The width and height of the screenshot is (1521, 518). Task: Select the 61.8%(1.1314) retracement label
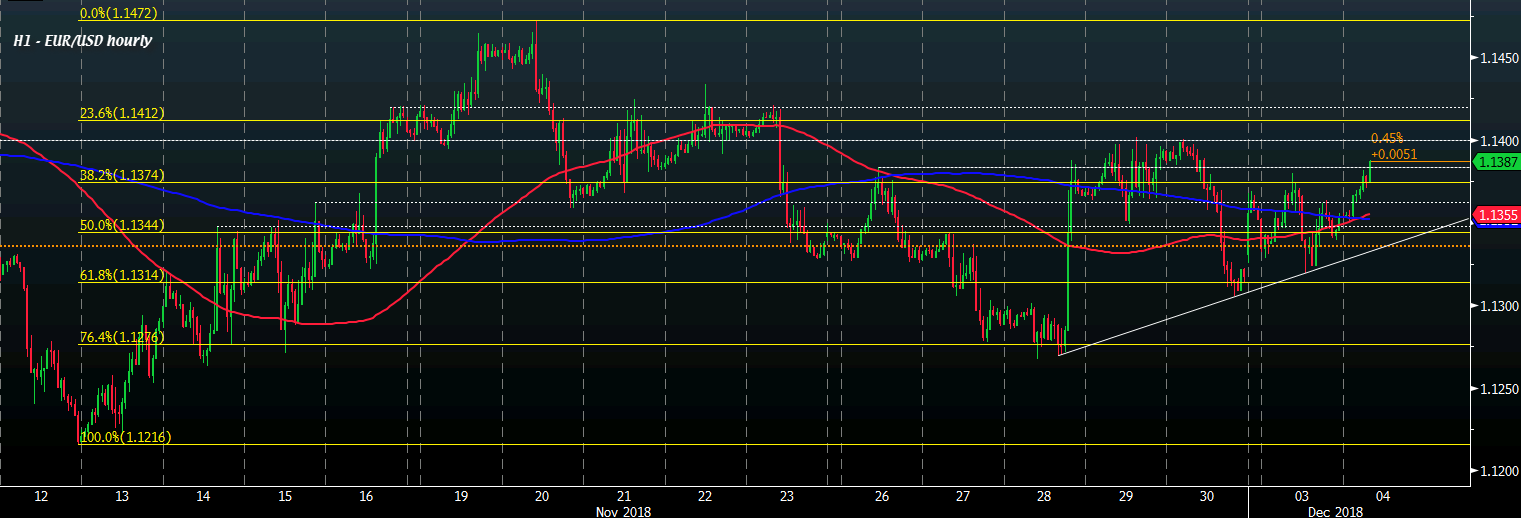pyautogui.click(x=121, y=275)
